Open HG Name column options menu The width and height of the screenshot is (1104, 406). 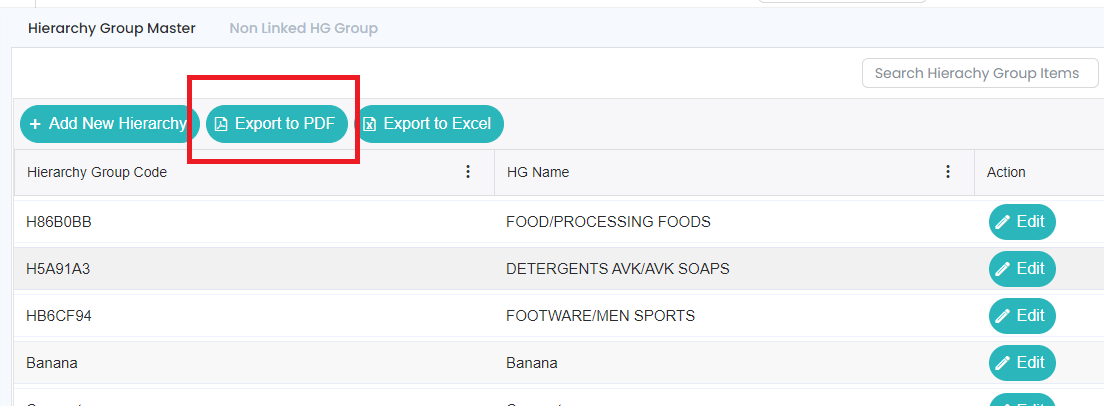(x=948, y=172)
